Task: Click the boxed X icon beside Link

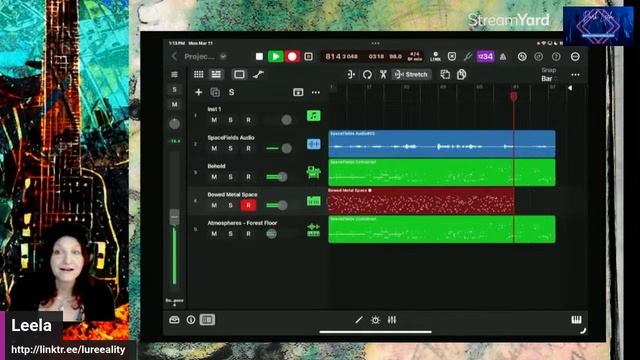Action: 452,56
